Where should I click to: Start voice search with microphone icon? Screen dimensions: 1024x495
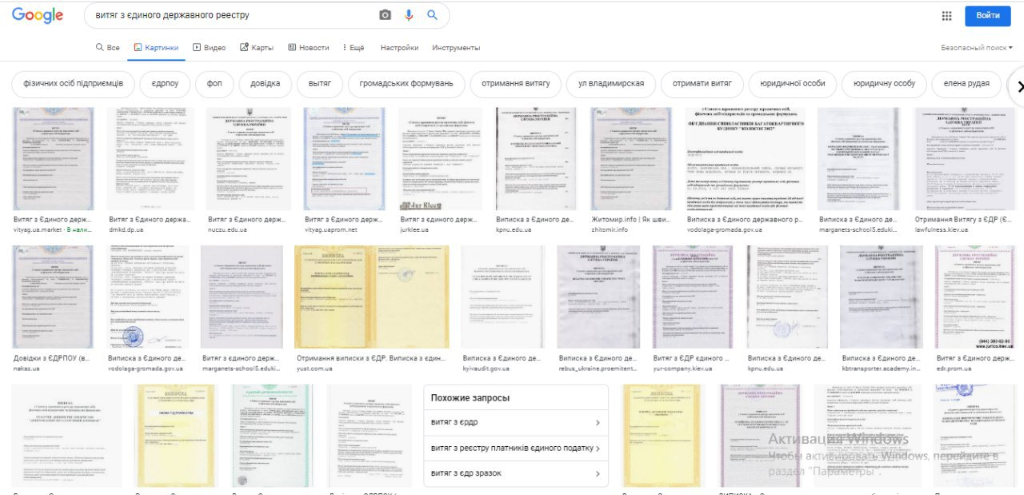coord(409,16)
